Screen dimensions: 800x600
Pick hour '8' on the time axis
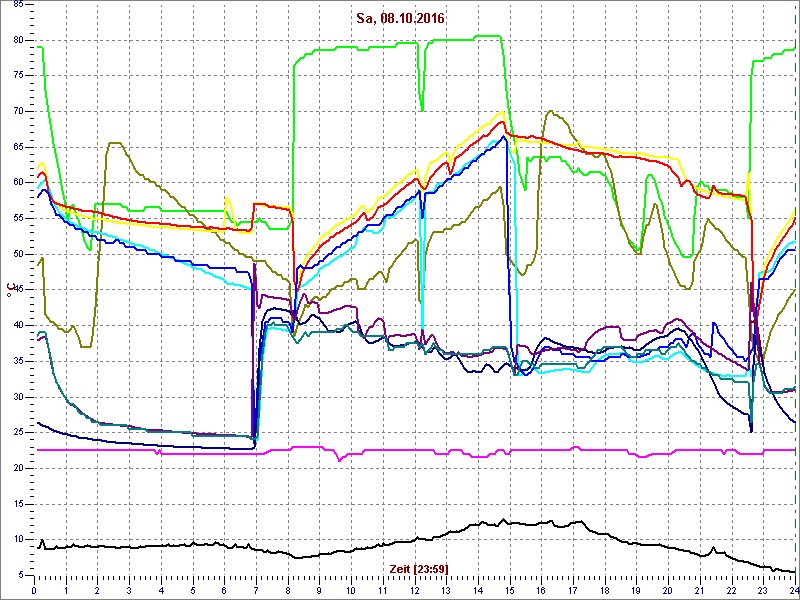point(288,590)
